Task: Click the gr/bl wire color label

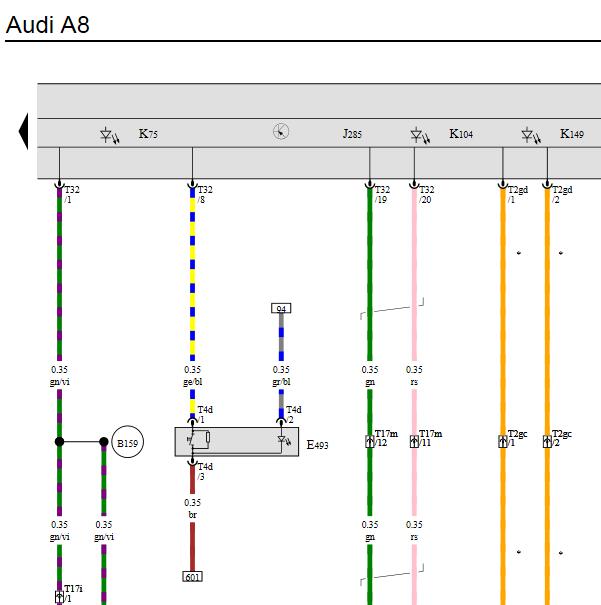Action: [281, 382]
